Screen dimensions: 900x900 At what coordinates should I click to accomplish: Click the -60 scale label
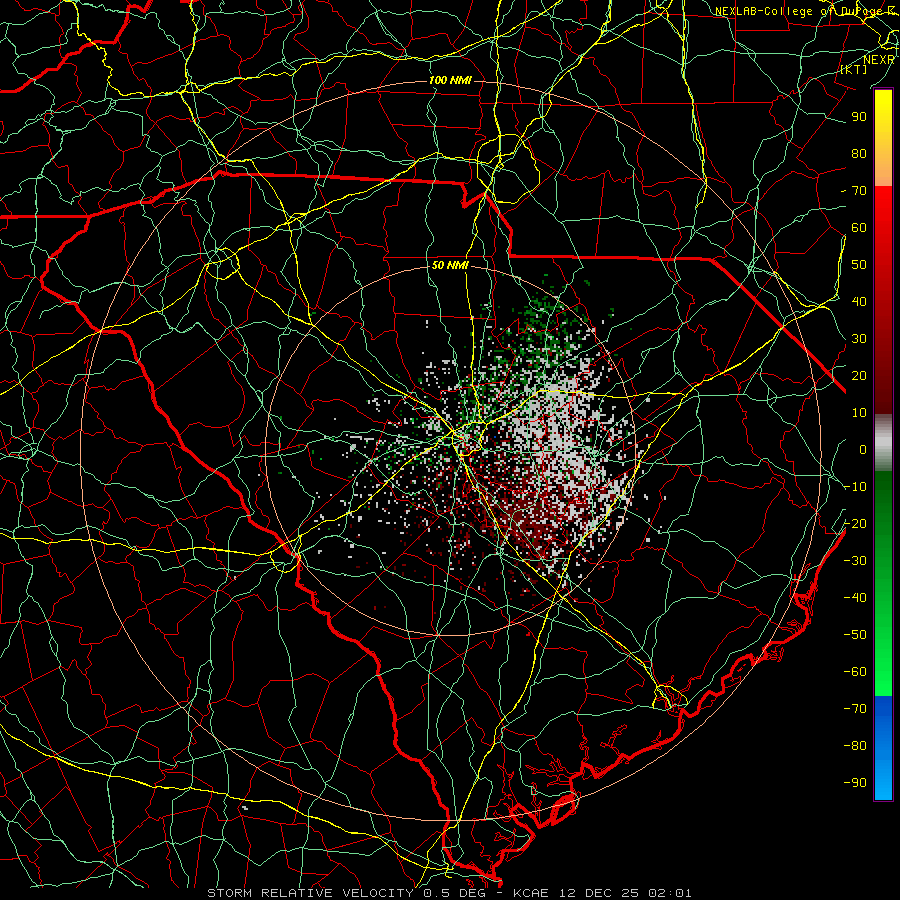click(856, 672)
